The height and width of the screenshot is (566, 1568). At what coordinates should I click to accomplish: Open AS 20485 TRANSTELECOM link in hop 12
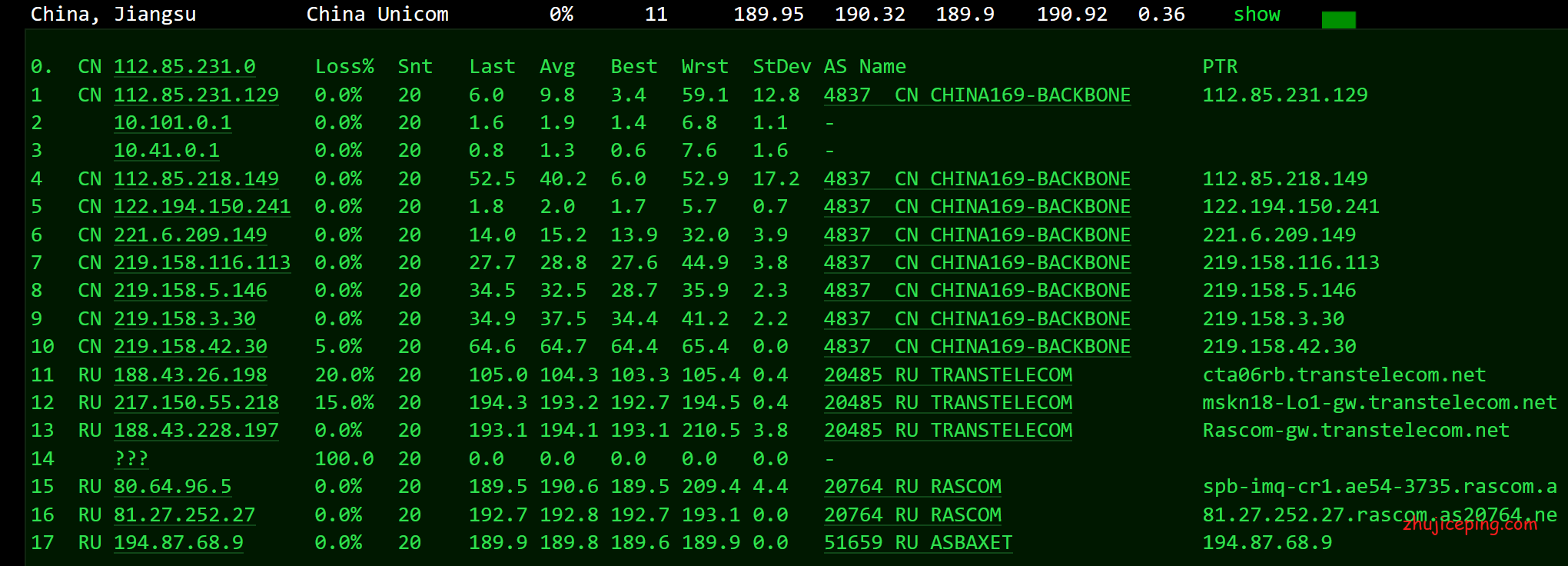click(x=948, y=403)
